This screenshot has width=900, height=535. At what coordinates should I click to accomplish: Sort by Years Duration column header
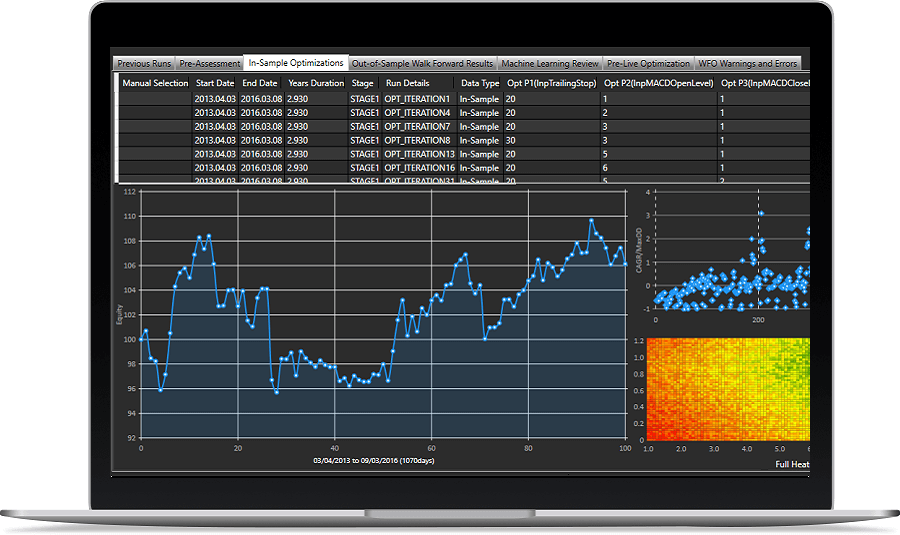[316, 83]
